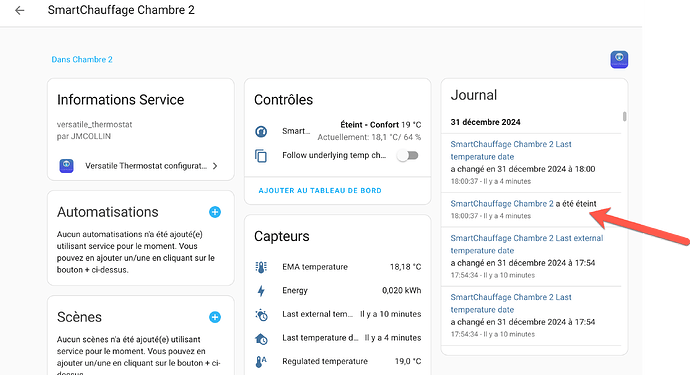Click the Éteint - Confort 19 °C status
Screen dimensions: 690x375
coord(381,125)
